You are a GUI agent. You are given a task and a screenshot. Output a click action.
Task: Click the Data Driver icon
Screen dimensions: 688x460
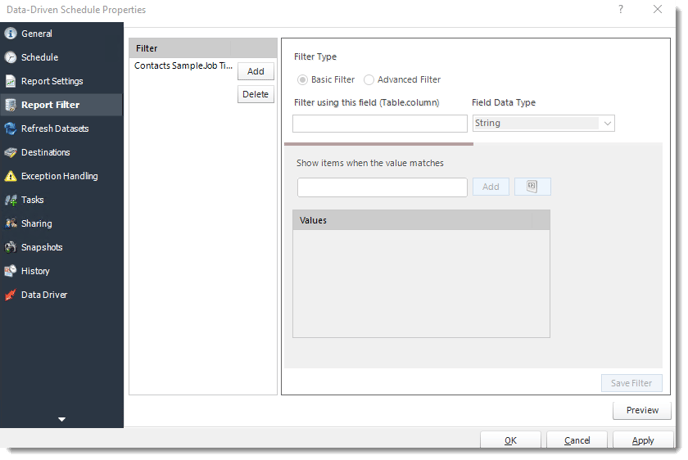click(11, 295)
